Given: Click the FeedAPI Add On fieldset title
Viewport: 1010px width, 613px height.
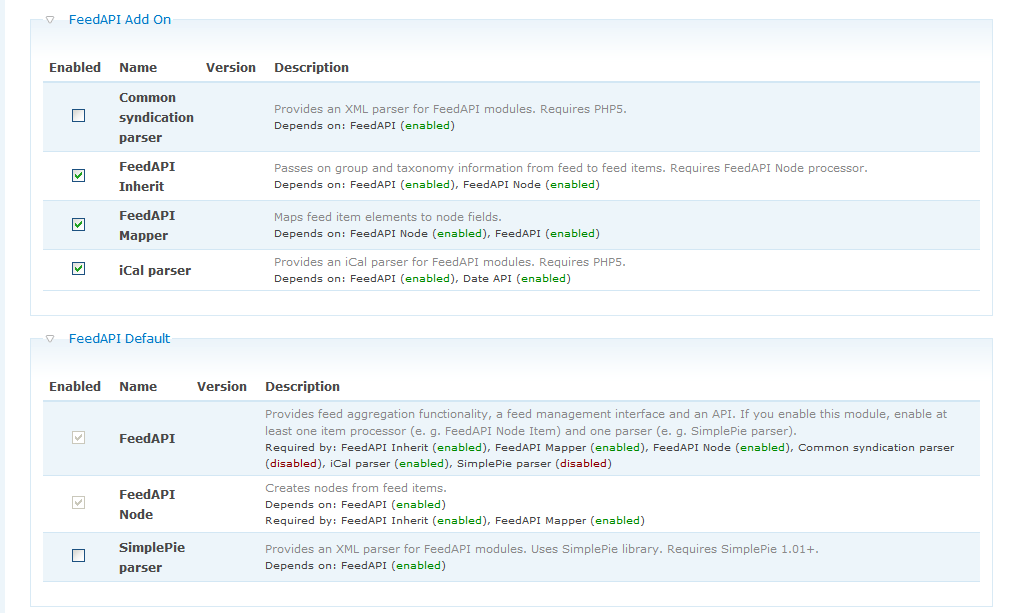Looking at the screenshot, I should [x=119, y=20].
